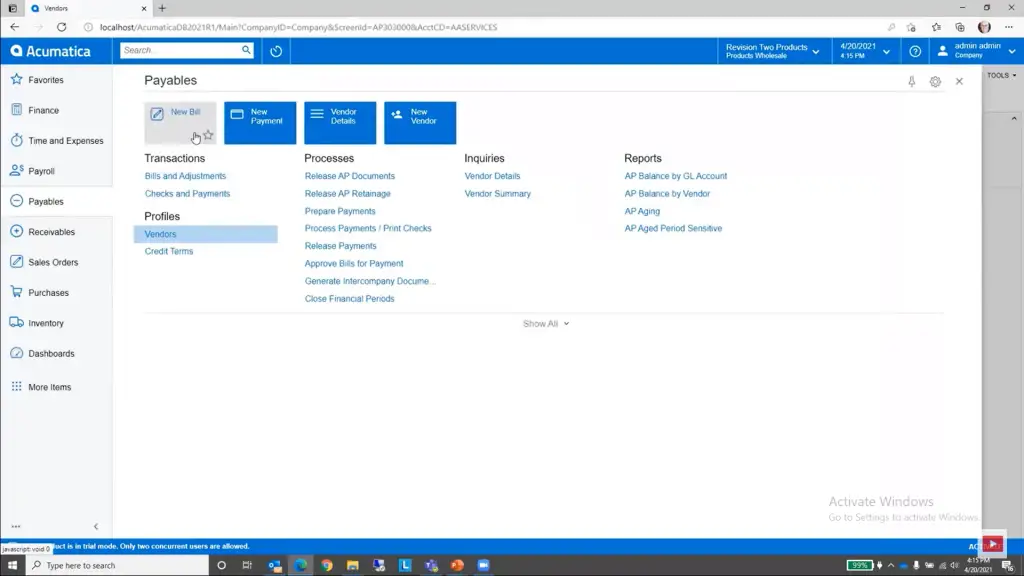Open the Favorites star in sidebar
Image resolution: width=1024 pixels, height=576 pixels.
(x=17, y=80)
